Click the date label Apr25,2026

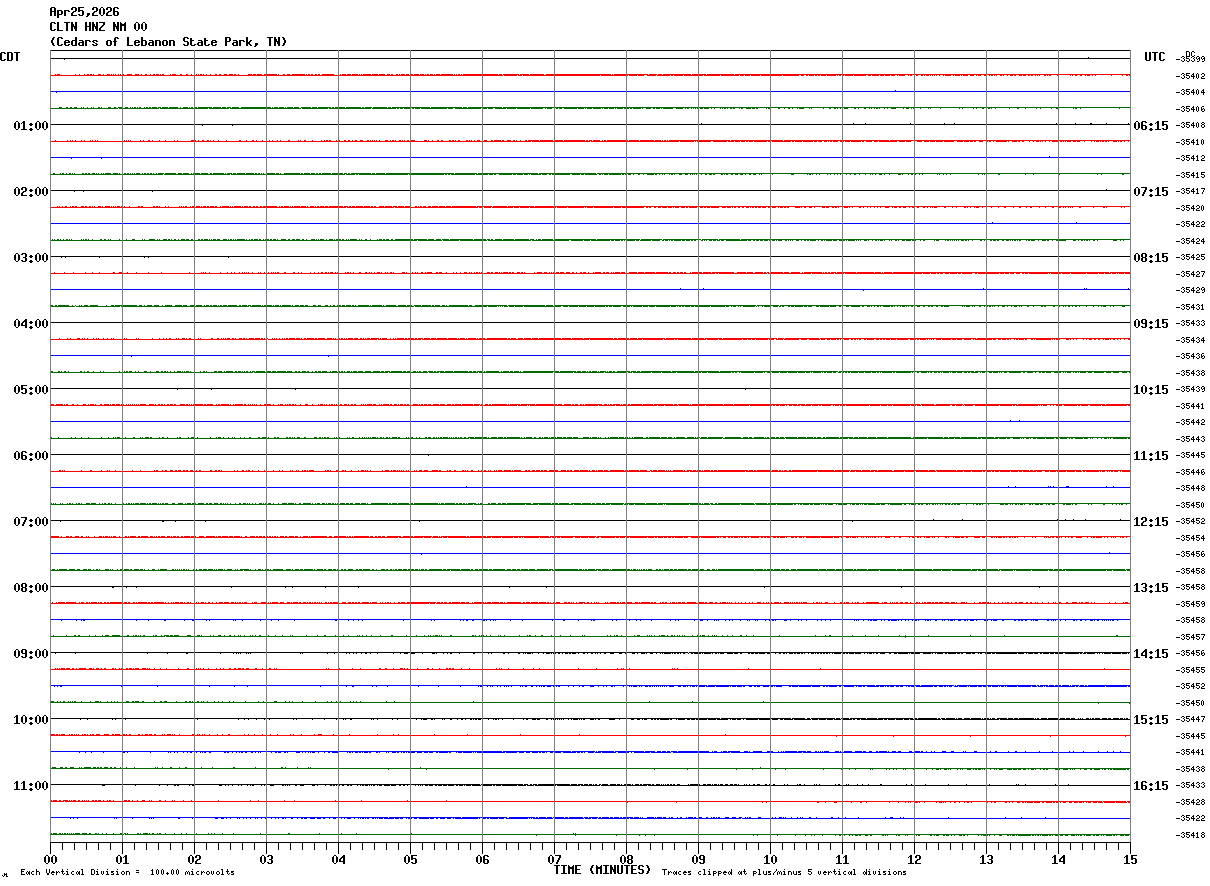(x=84, y=12)
